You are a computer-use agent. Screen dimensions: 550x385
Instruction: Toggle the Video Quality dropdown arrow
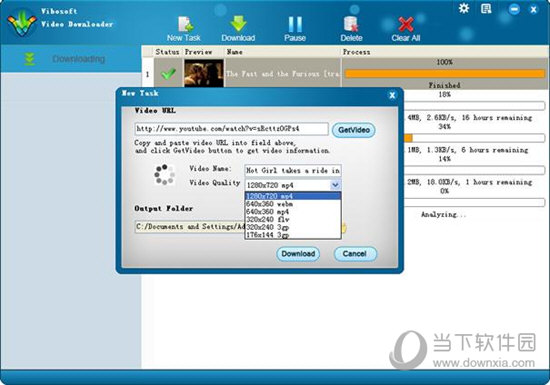click(335, 185)
